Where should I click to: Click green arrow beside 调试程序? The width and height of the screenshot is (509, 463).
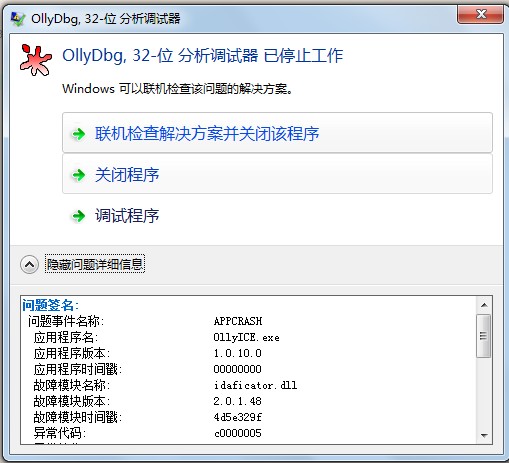point(79,216)
